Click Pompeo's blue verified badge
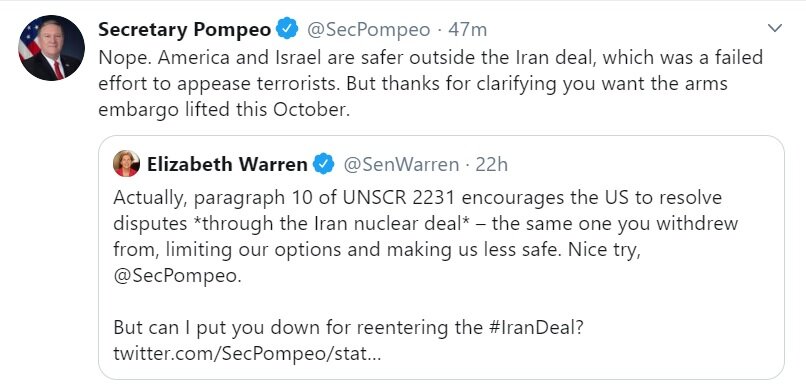 click(287, 29)
